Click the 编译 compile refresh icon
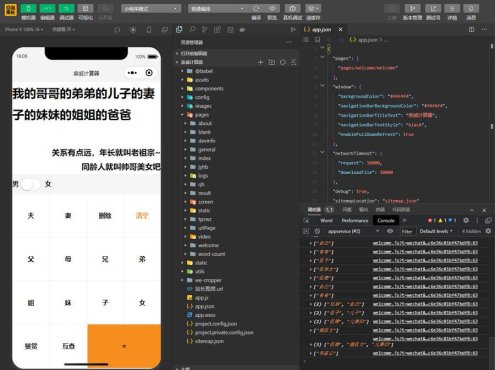Screen dimensions: 495x370 pos(256,8)
